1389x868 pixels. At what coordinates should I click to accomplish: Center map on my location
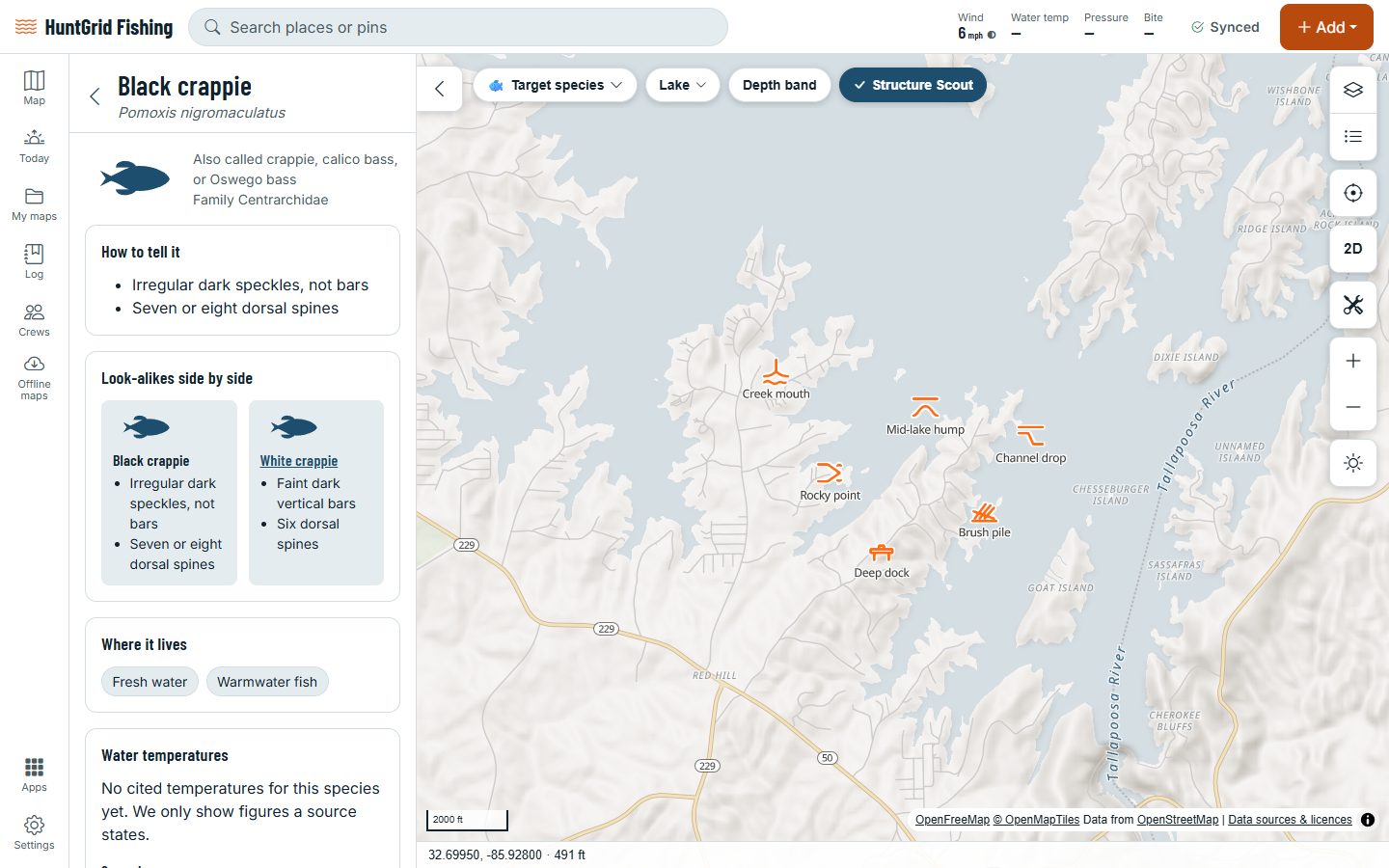1353,193
